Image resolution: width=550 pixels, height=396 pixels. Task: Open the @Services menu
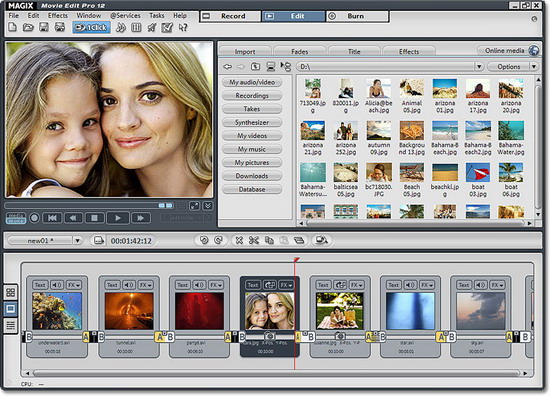tap(125, 15)
